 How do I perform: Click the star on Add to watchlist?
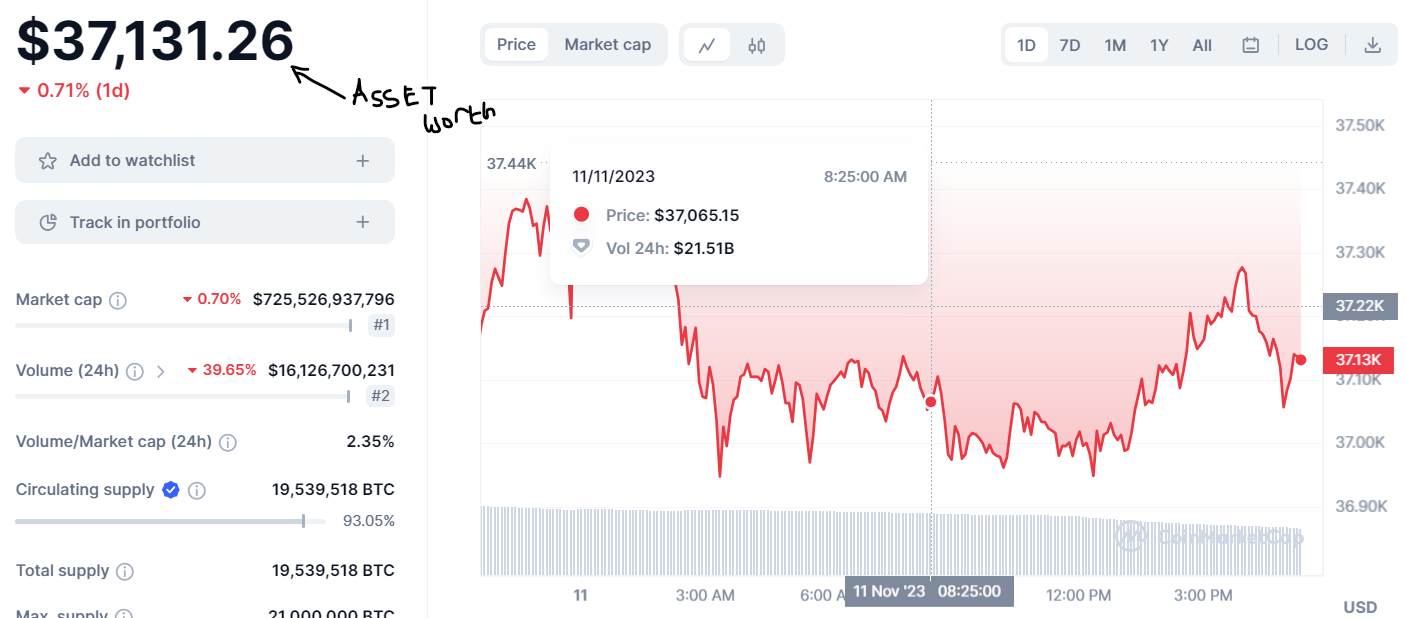46,159
